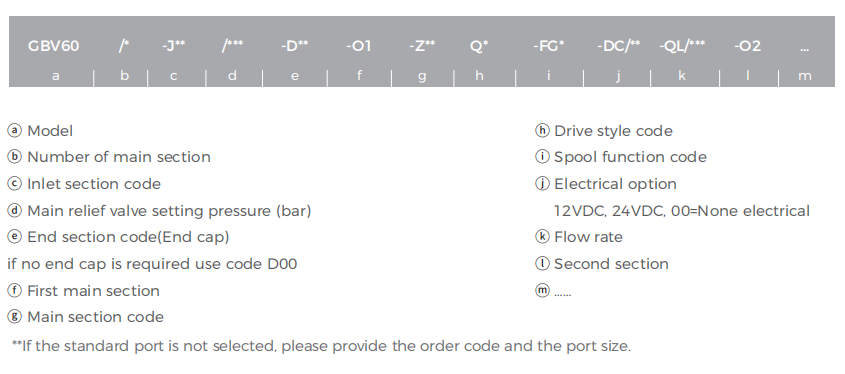The image size is (845, 374).
Task: Click the -O1 first main section segment
Action: click(358, 46)
